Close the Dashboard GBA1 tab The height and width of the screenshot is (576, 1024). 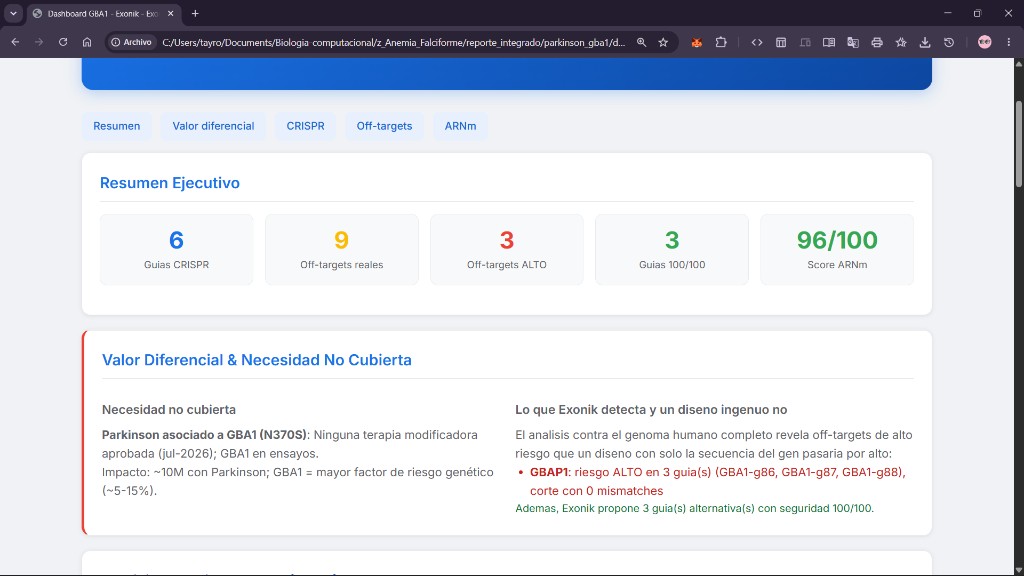[x=170, y=13]
